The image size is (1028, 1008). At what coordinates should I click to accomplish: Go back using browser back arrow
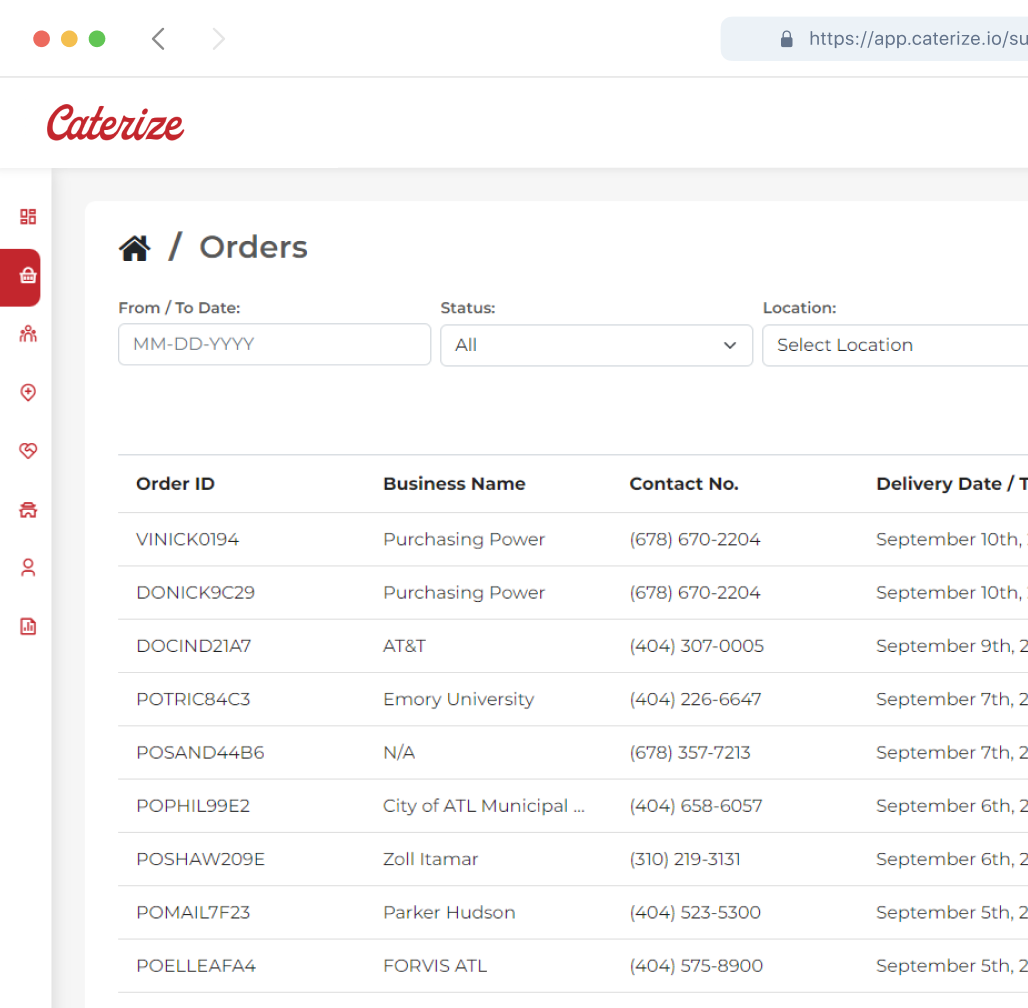158,39
